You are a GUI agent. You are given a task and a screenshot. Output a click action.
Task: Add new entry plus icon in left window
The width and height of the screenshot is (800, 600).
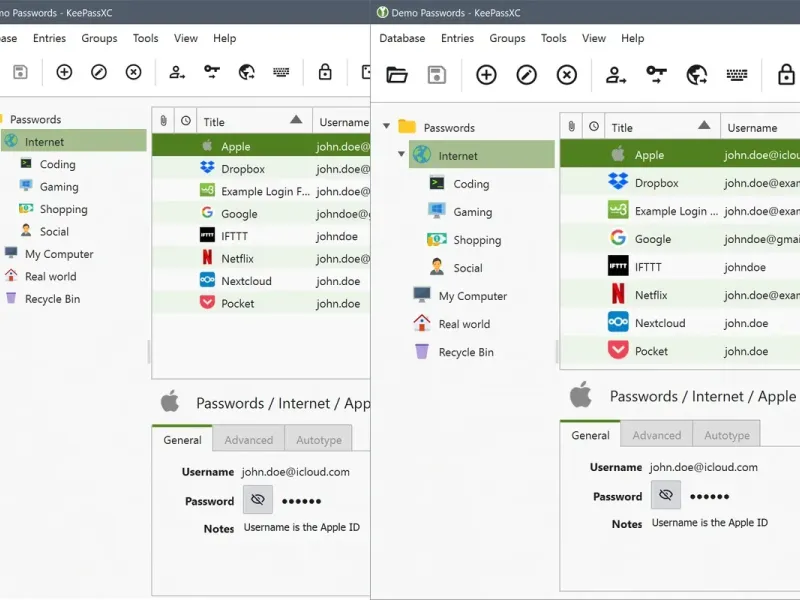coord(64,72)
